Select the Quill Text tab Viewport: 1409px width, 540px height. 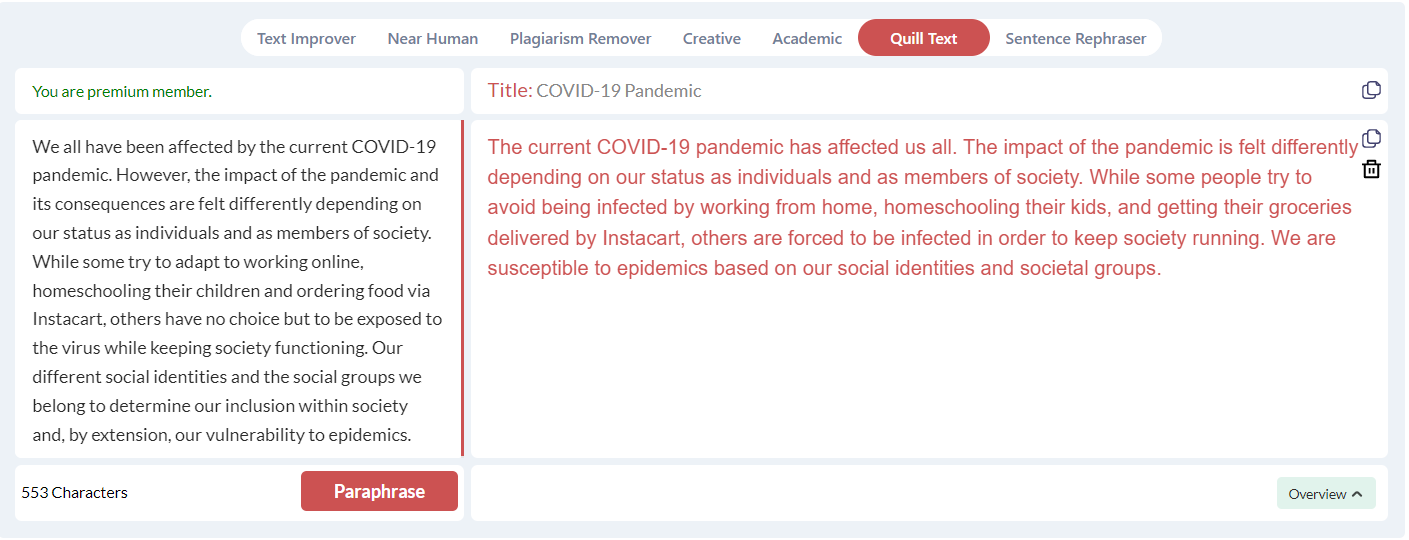point(923,38)
